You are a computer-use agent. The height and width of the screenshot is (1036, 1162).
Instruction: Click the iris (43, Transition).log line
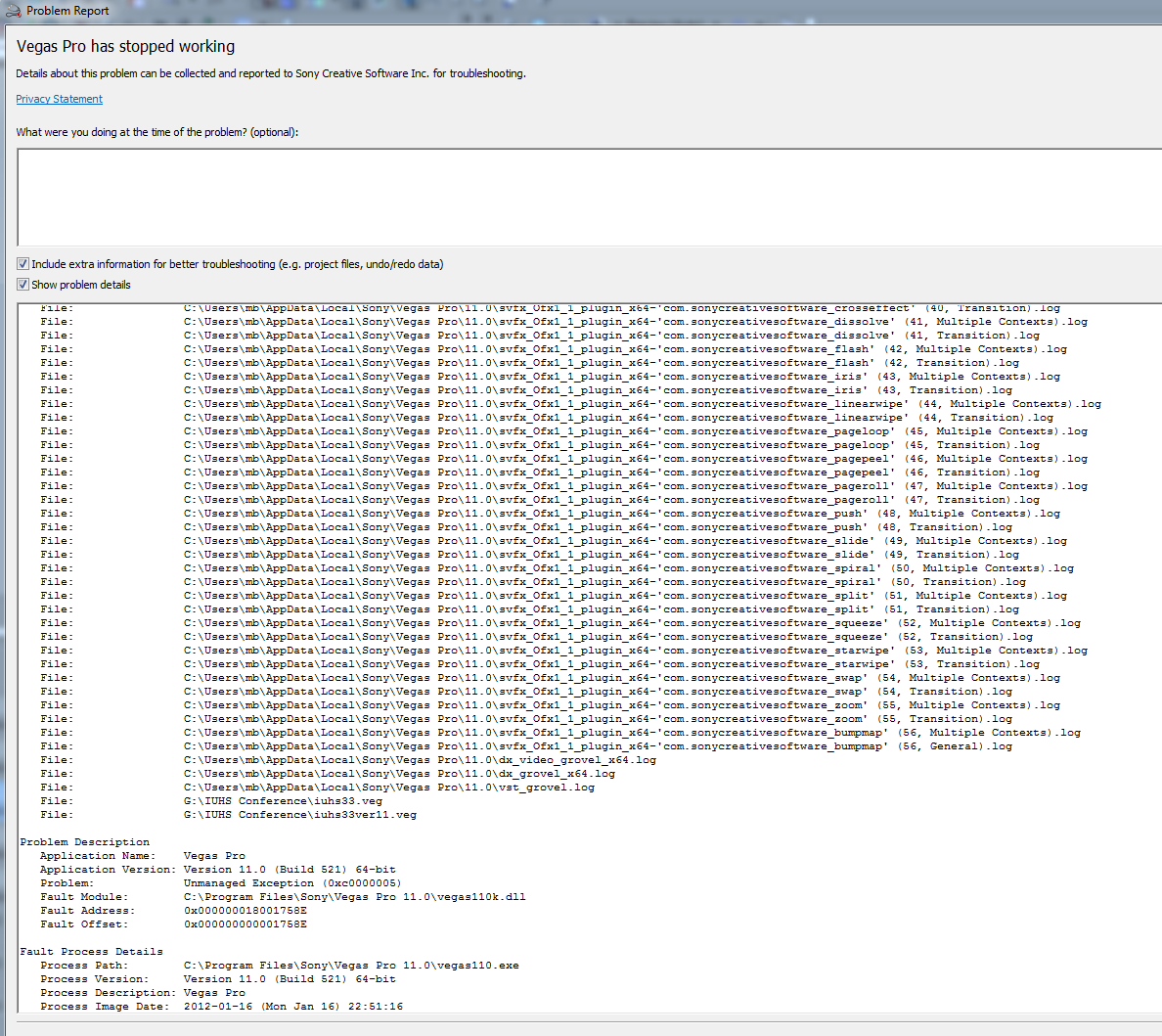pos(526,389)
